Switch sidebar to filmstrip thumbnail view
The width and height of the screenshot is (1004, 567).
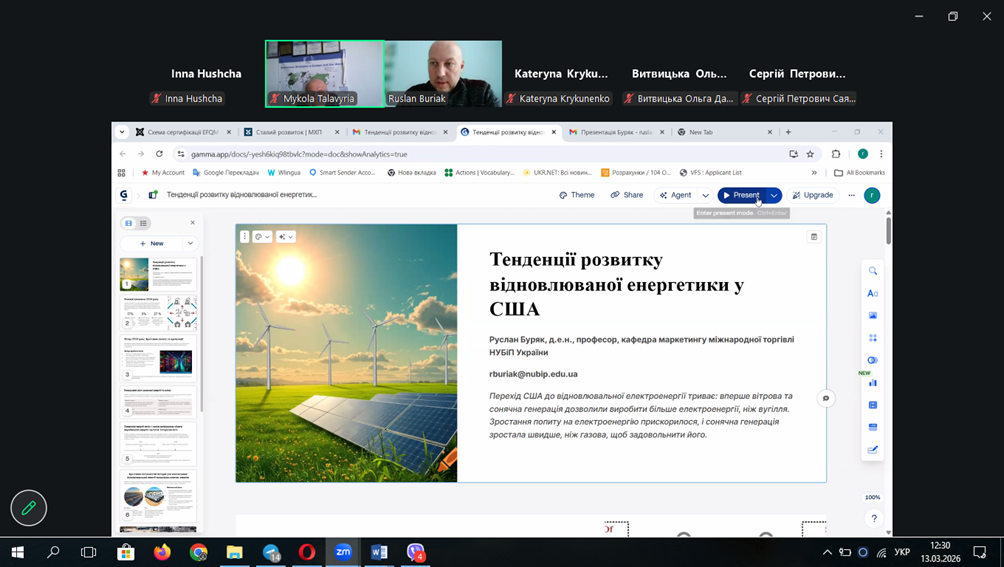click(129, 223)
